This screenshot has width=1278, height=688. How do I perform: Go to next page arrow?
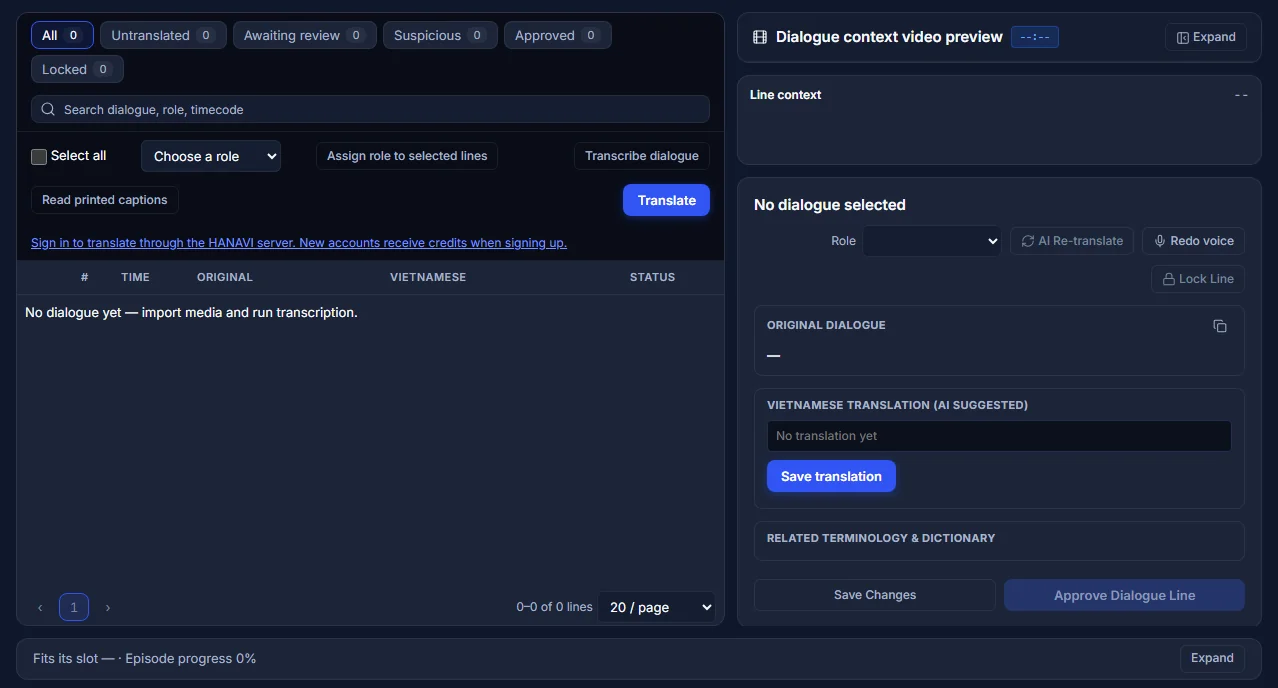pos(108,607)
